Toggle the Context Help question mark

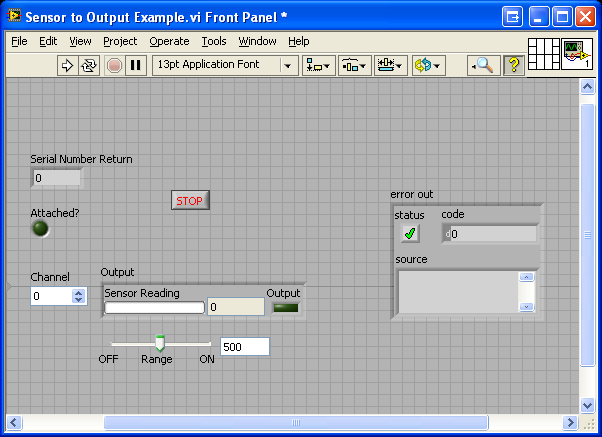click(x=514, y=66)
